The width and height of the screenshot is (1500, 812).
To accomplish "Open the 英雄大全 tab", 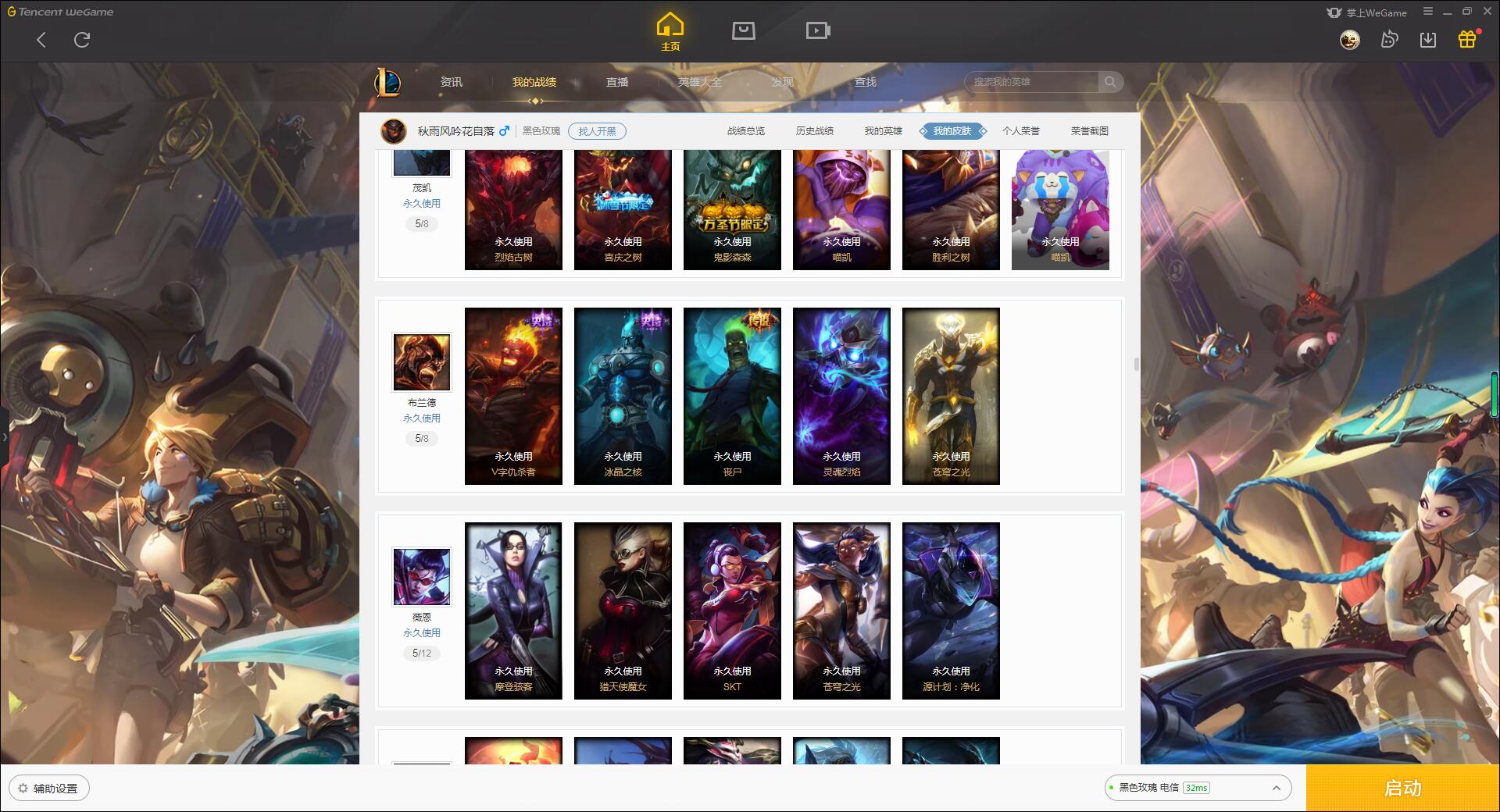I will (700, 82).
